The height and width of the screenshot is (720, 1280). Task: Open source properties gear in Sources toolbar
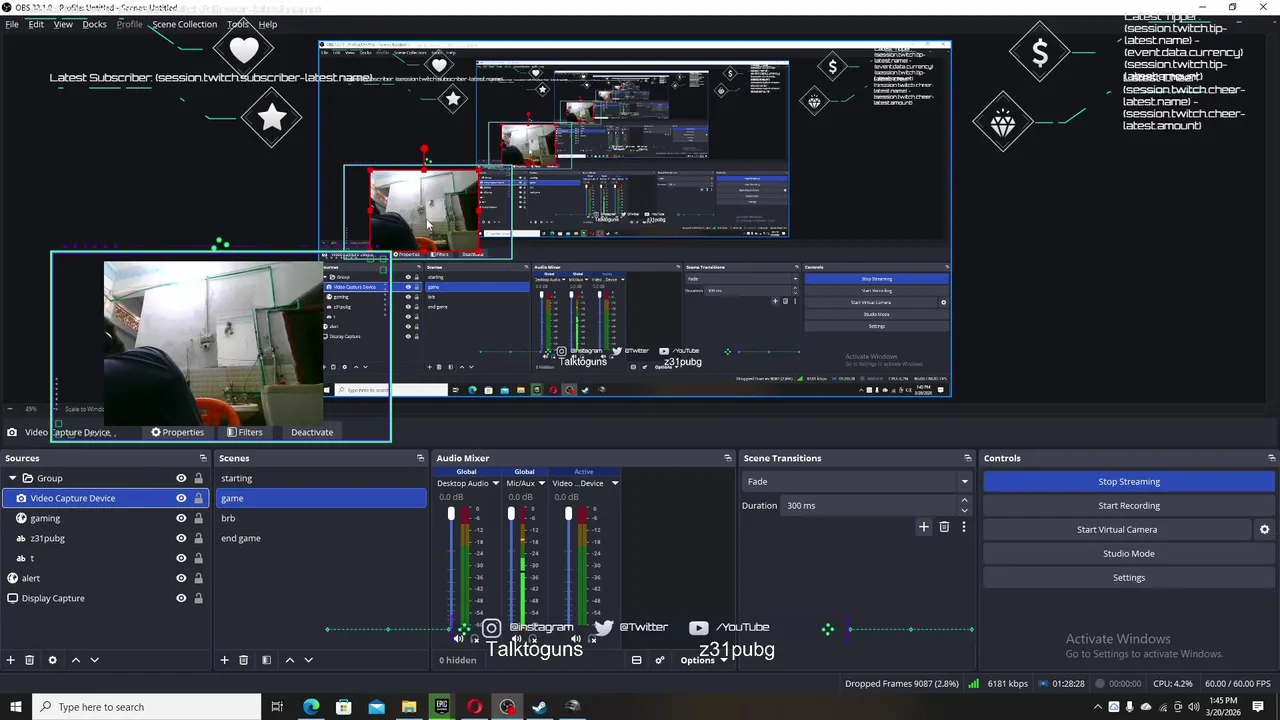click(52, 660)
